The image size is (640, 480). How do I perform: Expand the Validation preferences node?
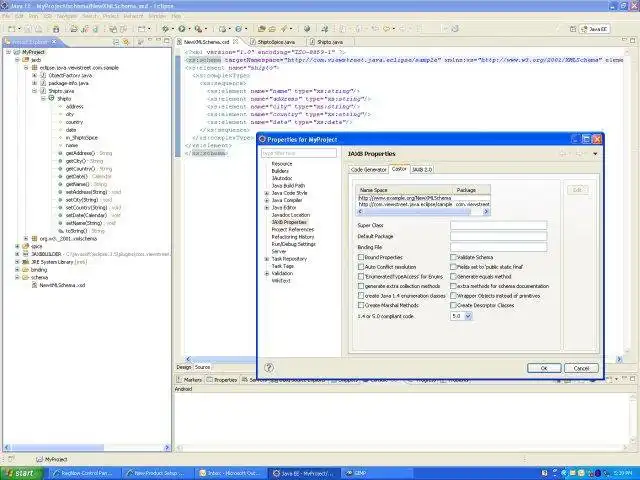pos(267,274)
